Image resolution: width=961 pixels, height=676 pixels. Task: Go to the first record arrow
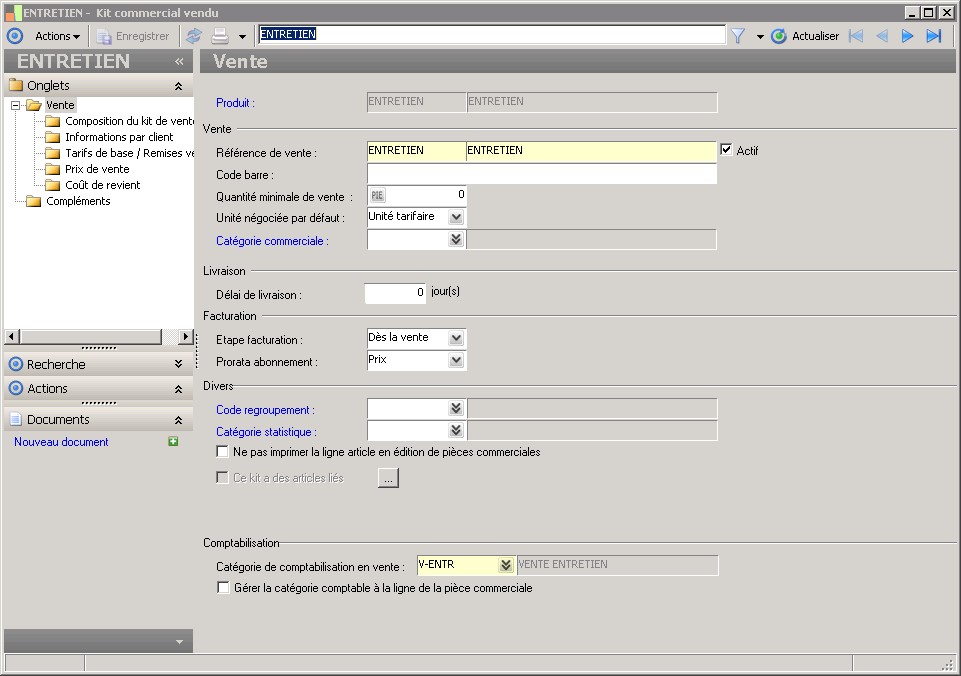point(856,36)
